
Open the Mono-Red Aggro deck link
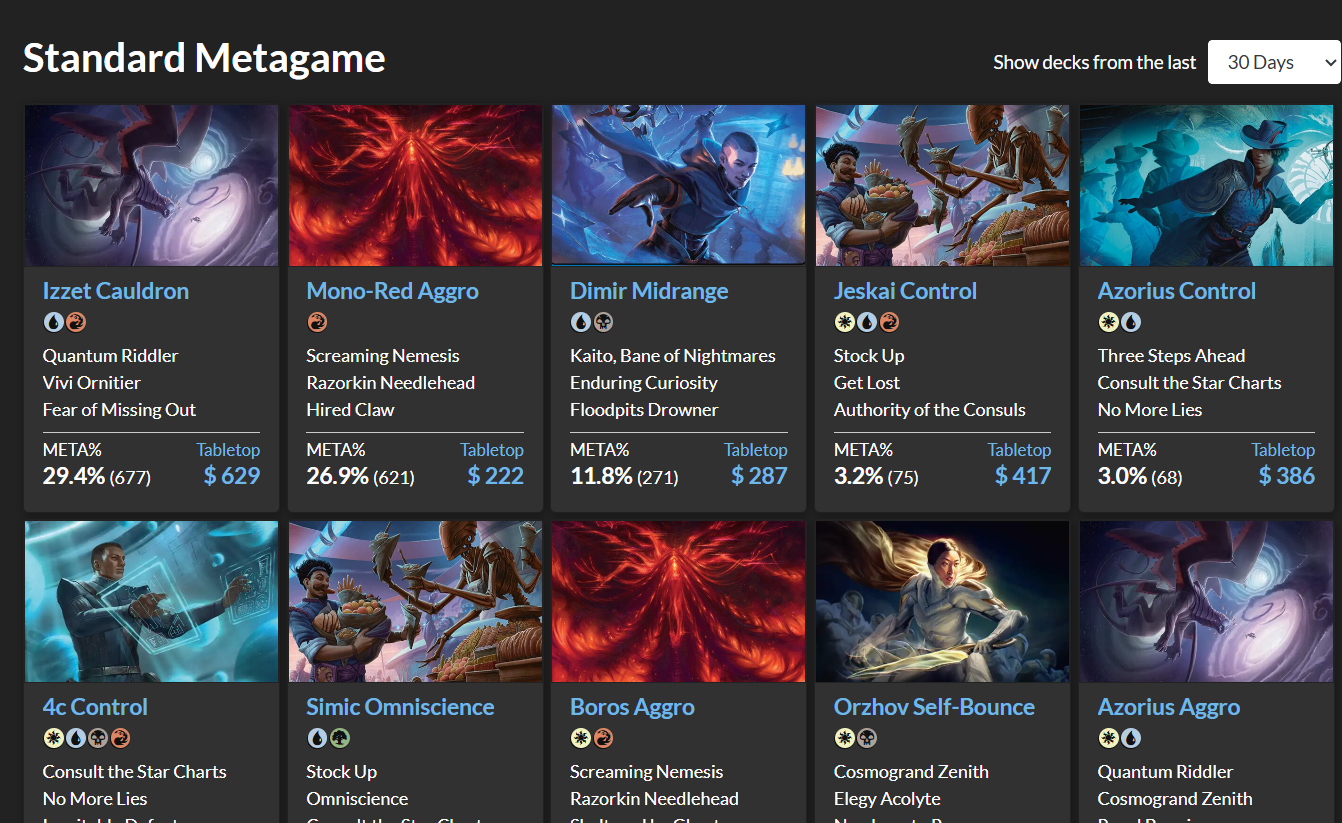392,291
